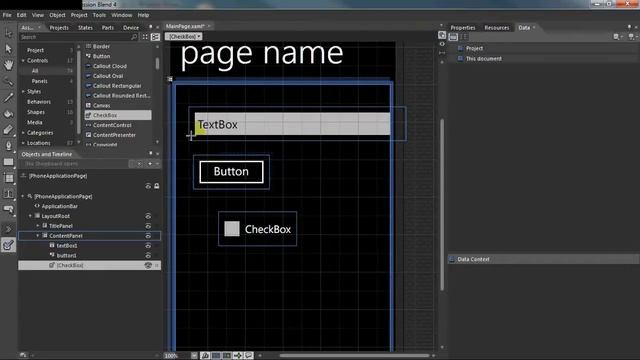Select Callout Cloud in asset list
Viewport: 640px width, 360px height.
110,66
